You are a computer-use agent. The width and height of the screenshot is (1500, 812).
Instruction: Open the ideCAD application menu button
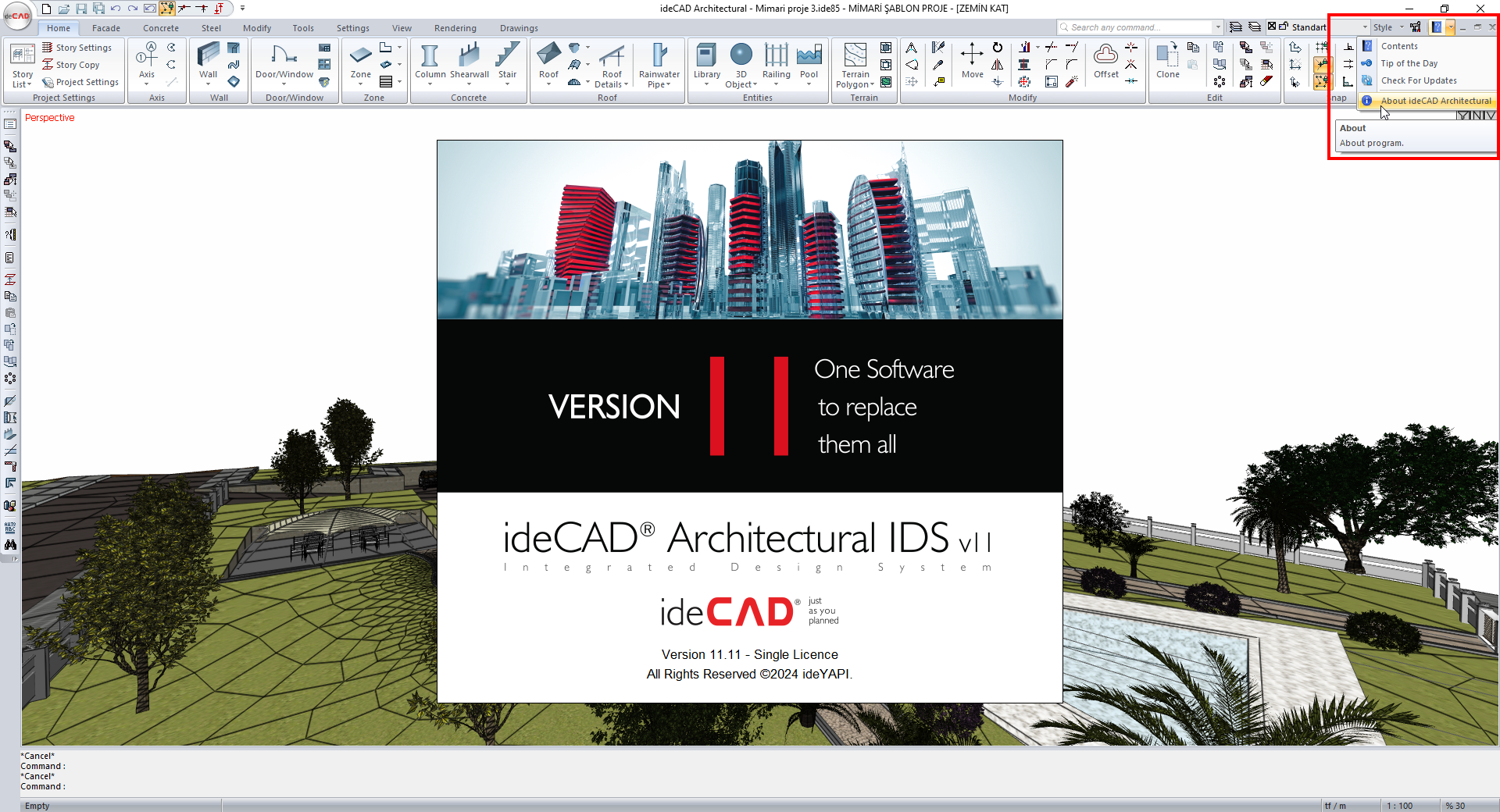16,16
